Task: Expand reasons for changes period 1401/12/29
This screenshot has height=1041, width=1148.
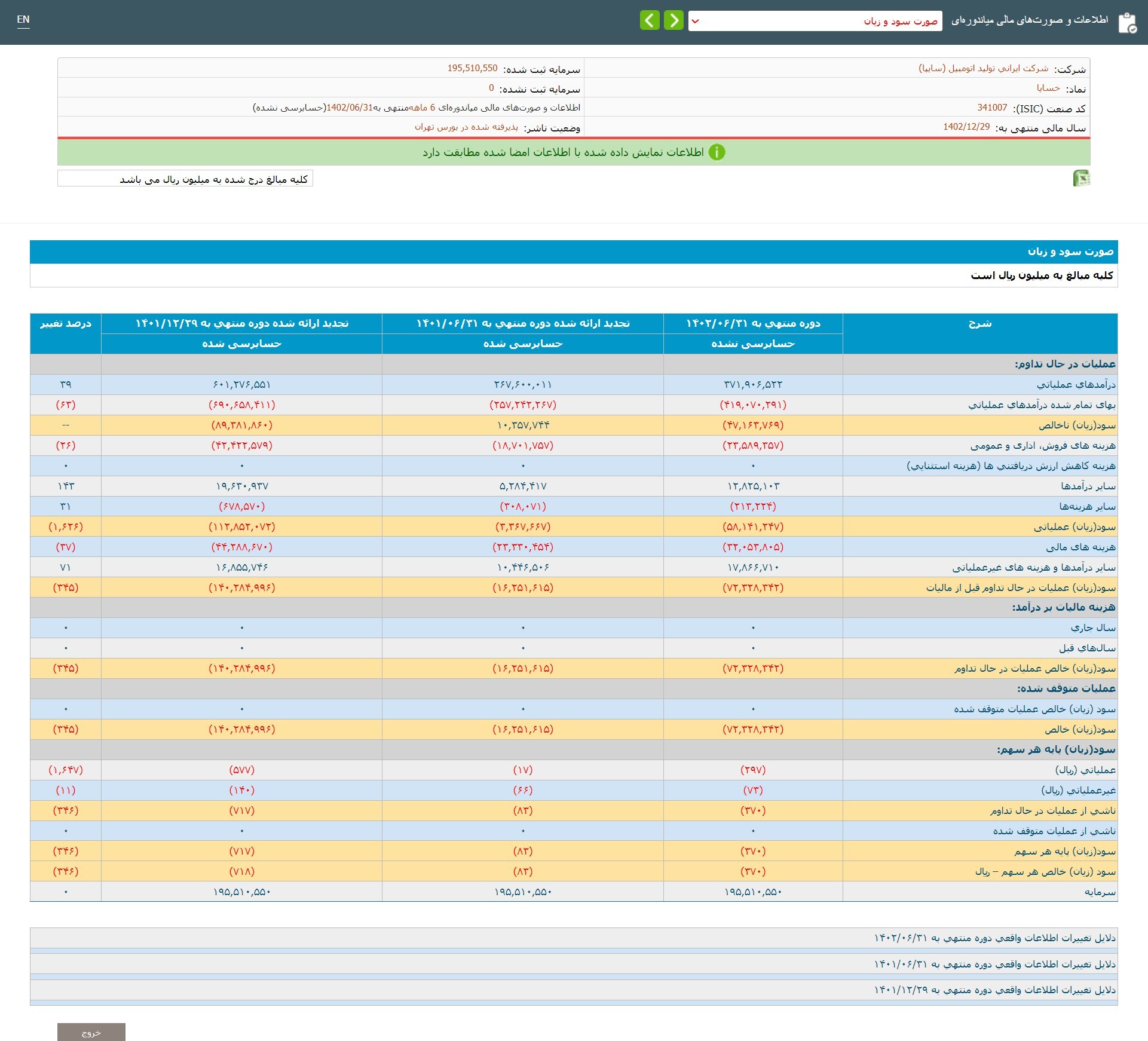Action: 994,990
